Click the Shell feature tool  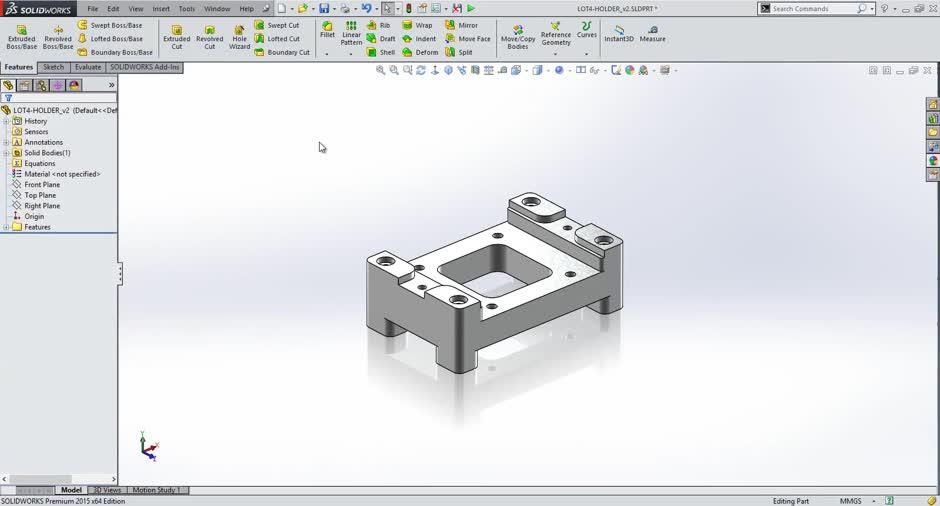[380, 52]
